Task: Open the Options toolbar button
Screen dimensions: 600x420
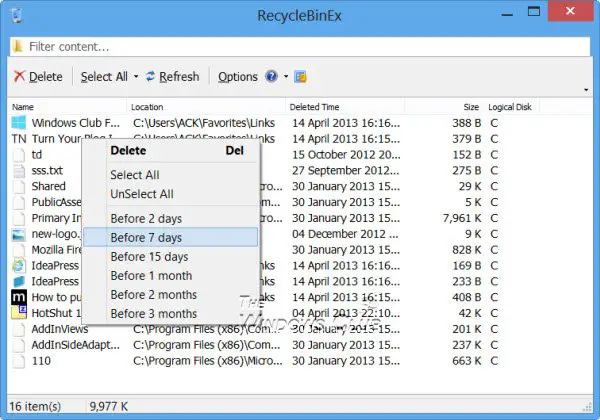Action: 238,77
